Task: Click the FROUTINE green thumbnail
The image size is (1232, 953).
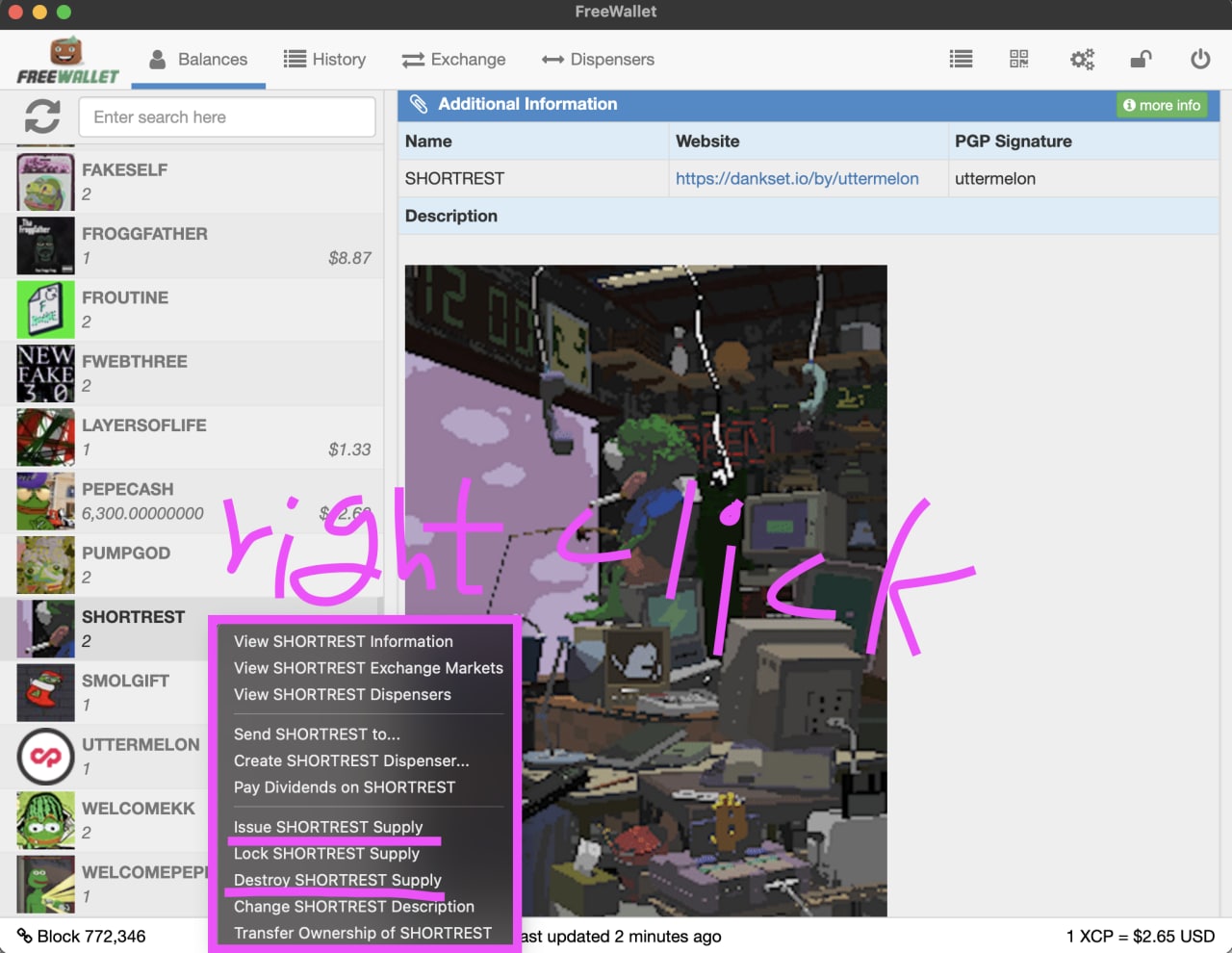Action: [x=45, y=309]
